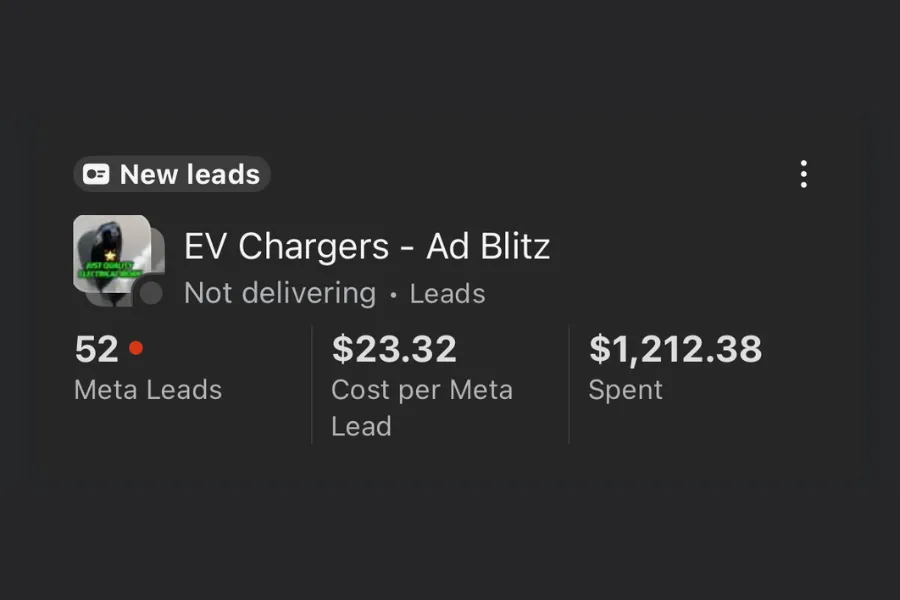Click the $23.32 cost value
This screenshot has height=600, width=900.
[394, 349]
